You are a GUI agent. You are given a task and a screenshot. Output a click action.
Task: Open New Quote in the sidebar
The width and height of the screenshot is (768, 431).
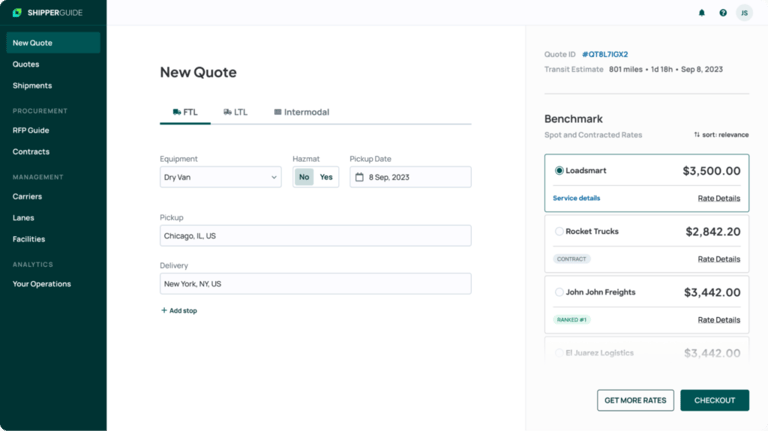coord(53,43)
